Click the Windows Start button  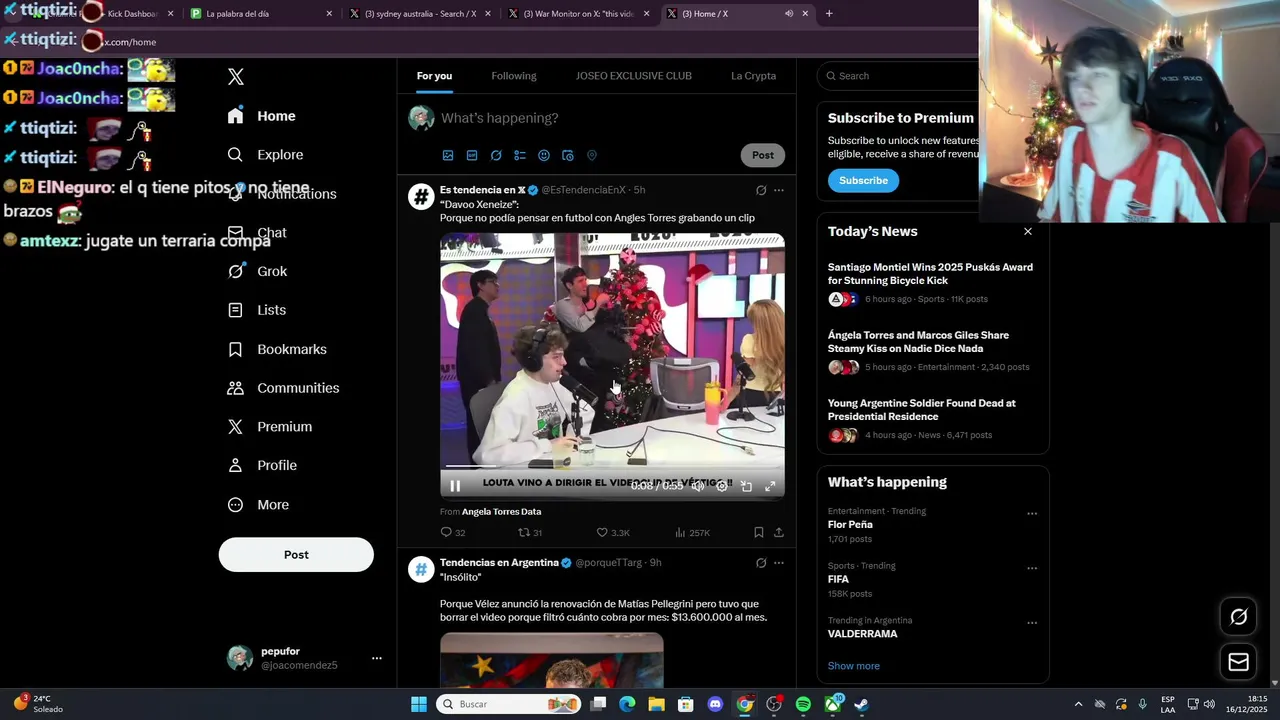[x=419, y=704]
